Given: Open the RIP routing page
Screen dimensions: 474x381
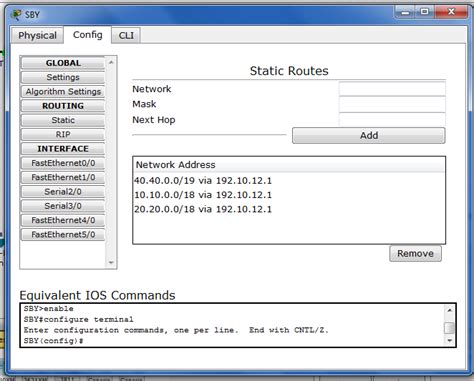Looking at the screenshot, I should pyautogui.click(x=63, y=135).
